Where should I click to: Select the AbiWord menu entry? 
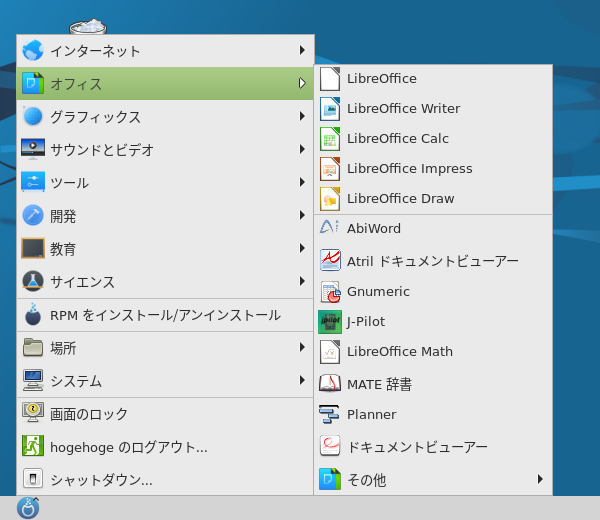point(433,228)
